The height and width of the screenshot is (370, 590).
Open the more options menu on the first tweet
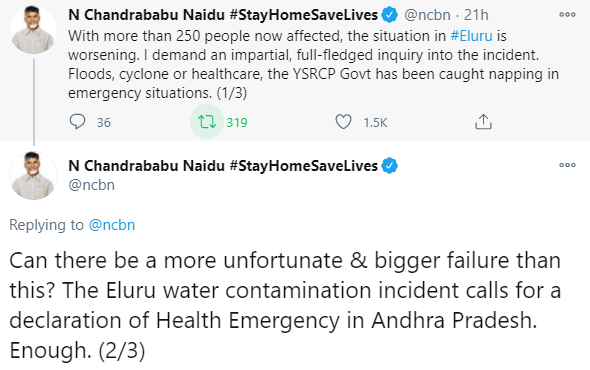click(567, 15)
